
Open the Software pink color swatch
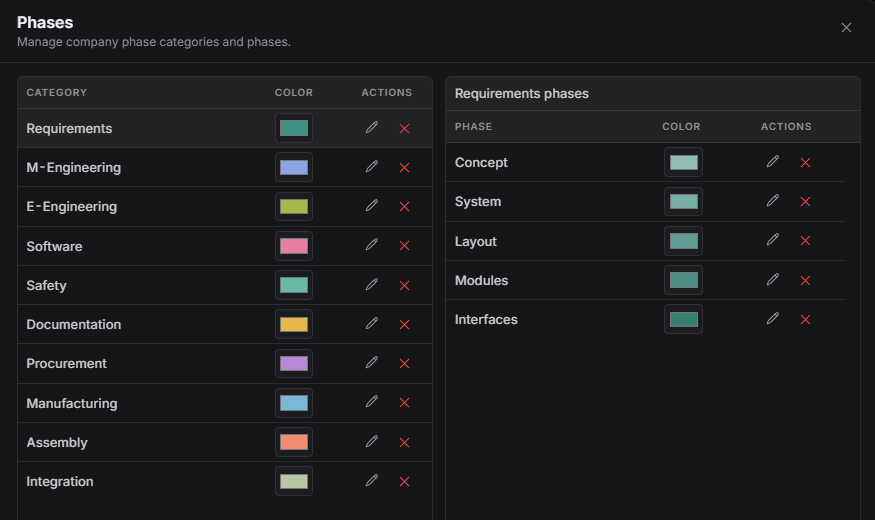click(x=294, y=246)
